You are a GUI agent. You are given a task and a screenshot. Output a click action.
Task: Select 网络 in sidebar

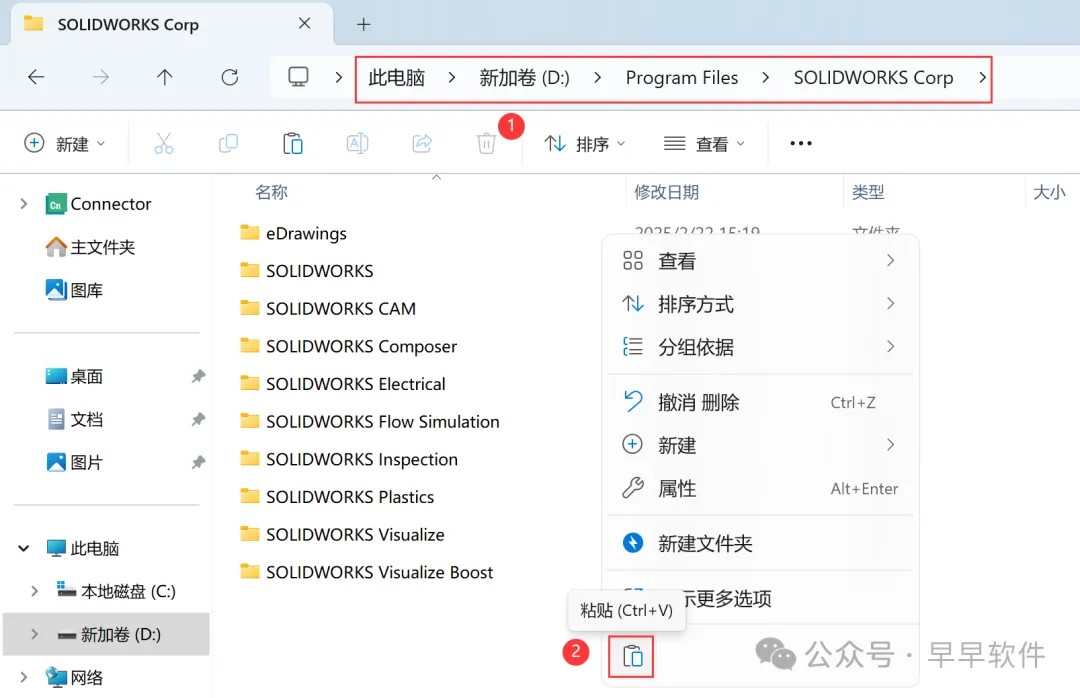click(74, 677)
